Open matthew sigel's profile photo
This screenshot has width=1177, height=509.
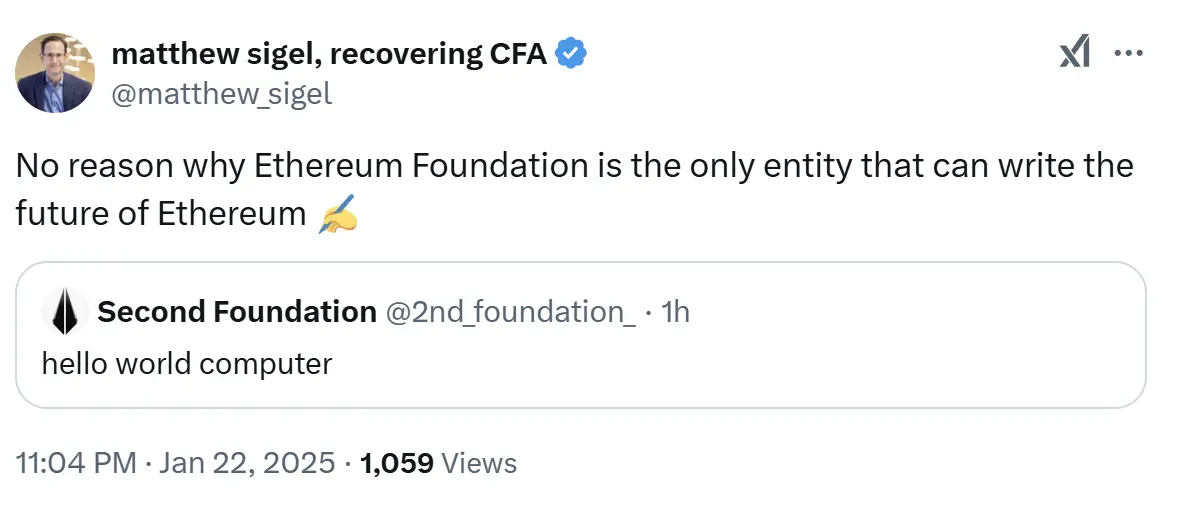click(x=55, y=72)
